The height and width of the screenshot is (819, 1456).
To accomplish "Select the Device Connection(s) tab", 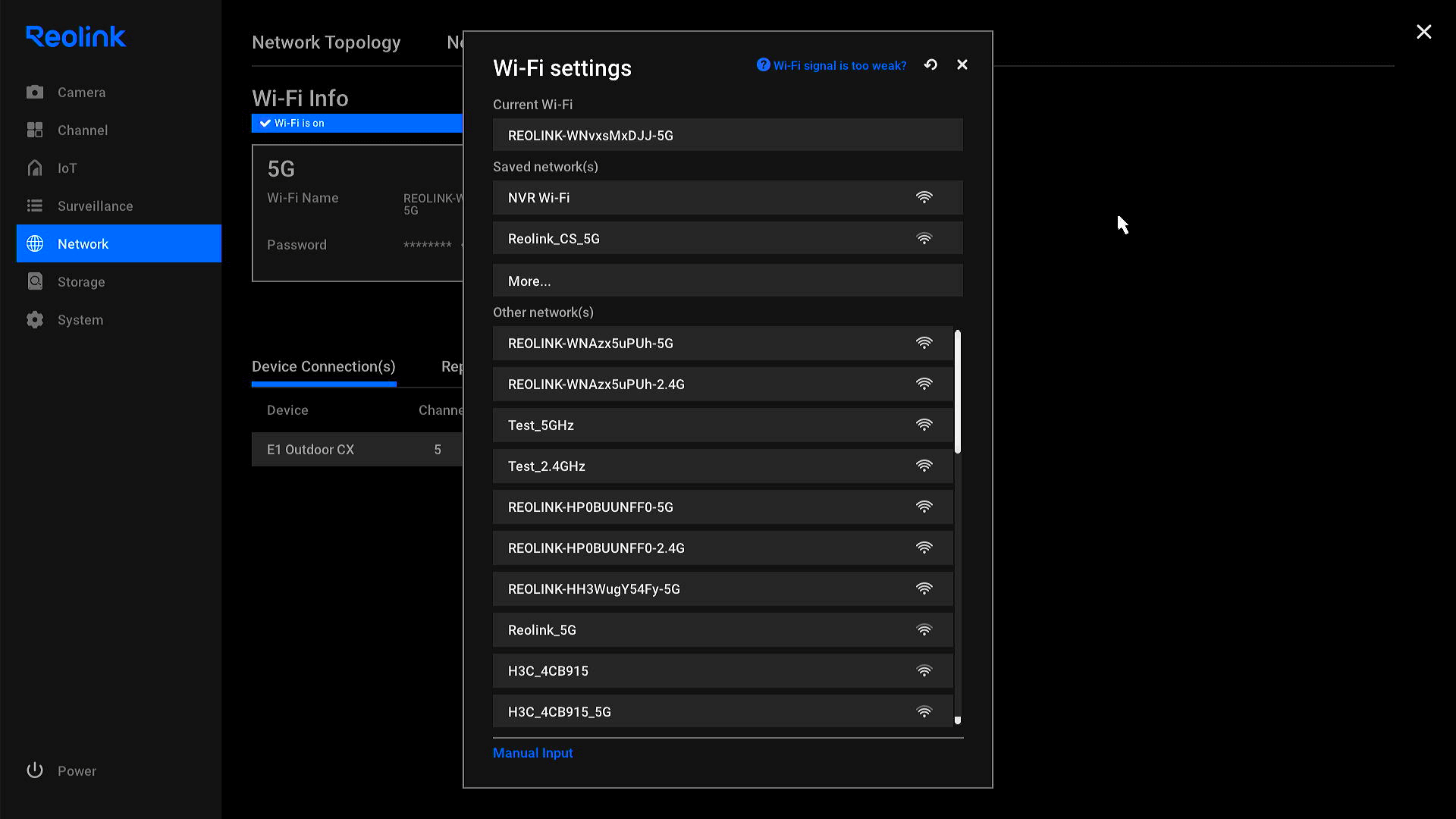I will point(324,367).
